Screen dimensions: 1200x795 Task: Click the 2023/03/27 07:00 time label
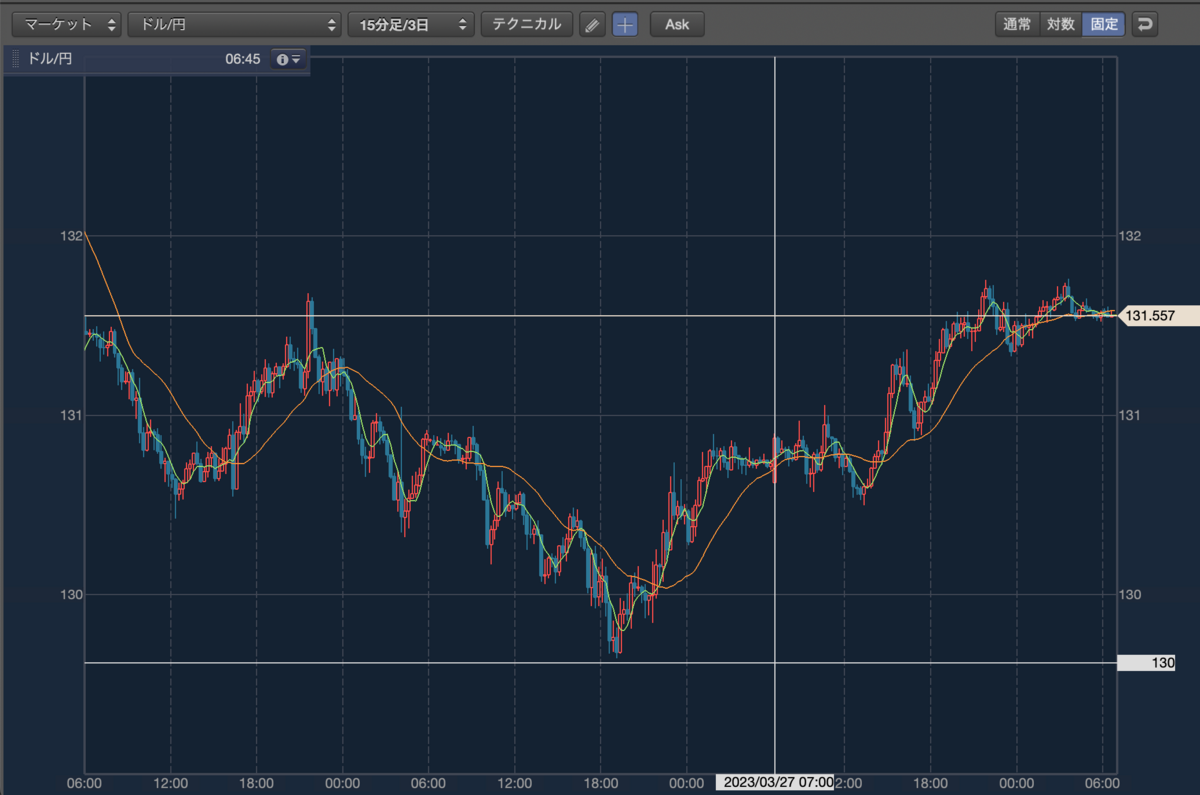pos(777,782)
